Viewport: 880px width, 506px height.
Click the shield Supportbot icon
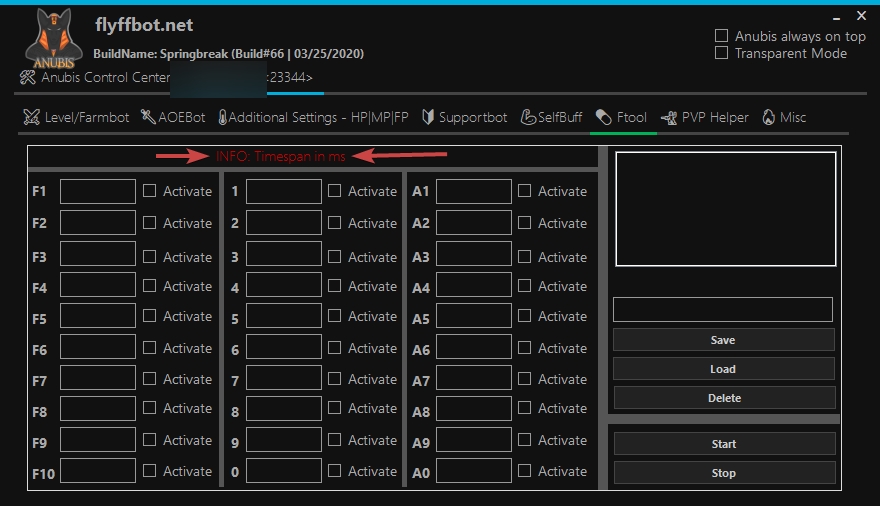[428, 118]
